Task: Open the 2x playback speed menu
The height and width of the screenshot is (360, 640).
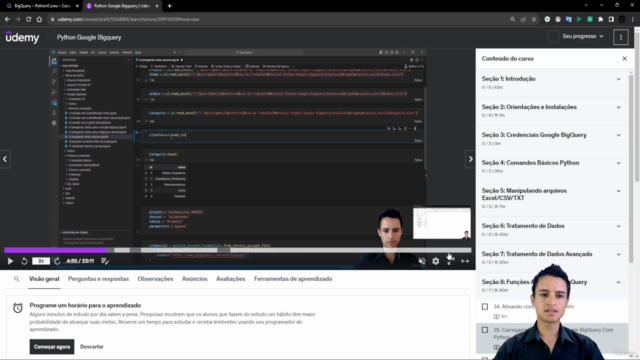Action: coord(41,261)
